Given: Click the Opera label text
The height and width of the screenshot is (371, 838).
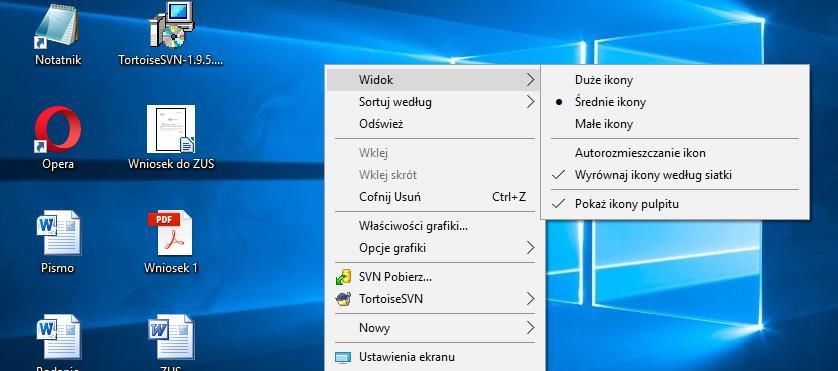Looking at the screenshot, I should (58, 164).
